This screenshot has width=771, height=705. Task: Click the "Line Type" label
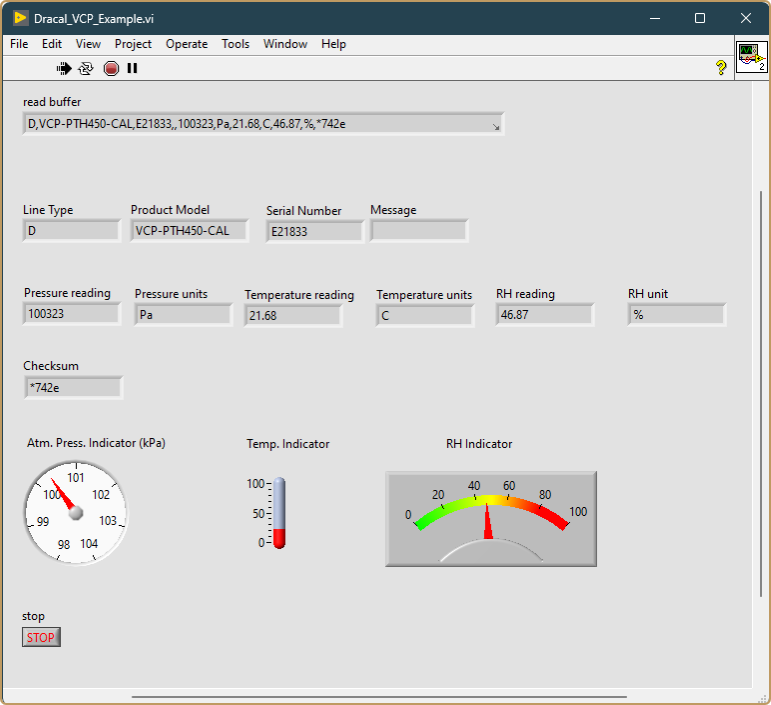pos(48,210)
